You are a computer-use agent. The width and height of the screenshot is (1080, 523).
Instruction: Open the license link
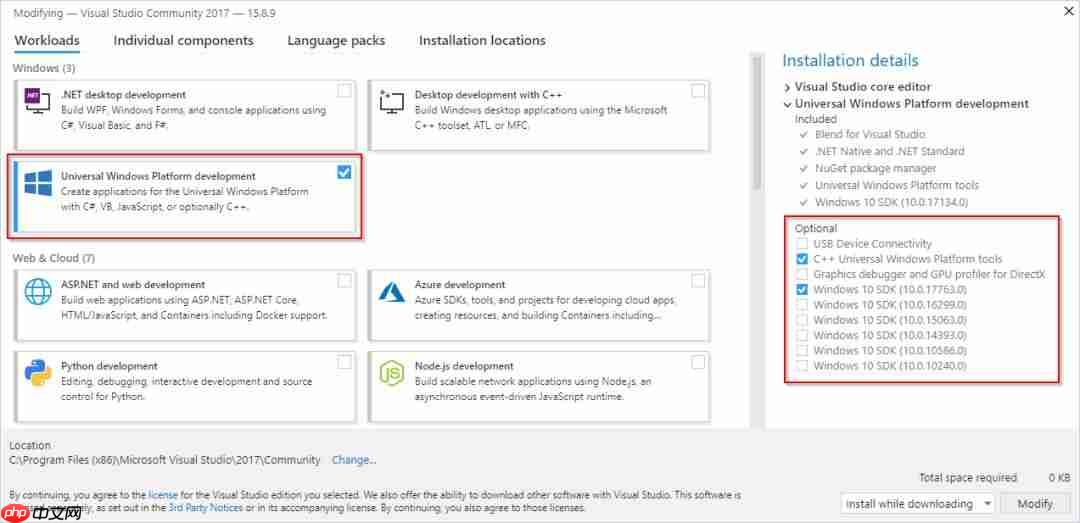[163, 495]
